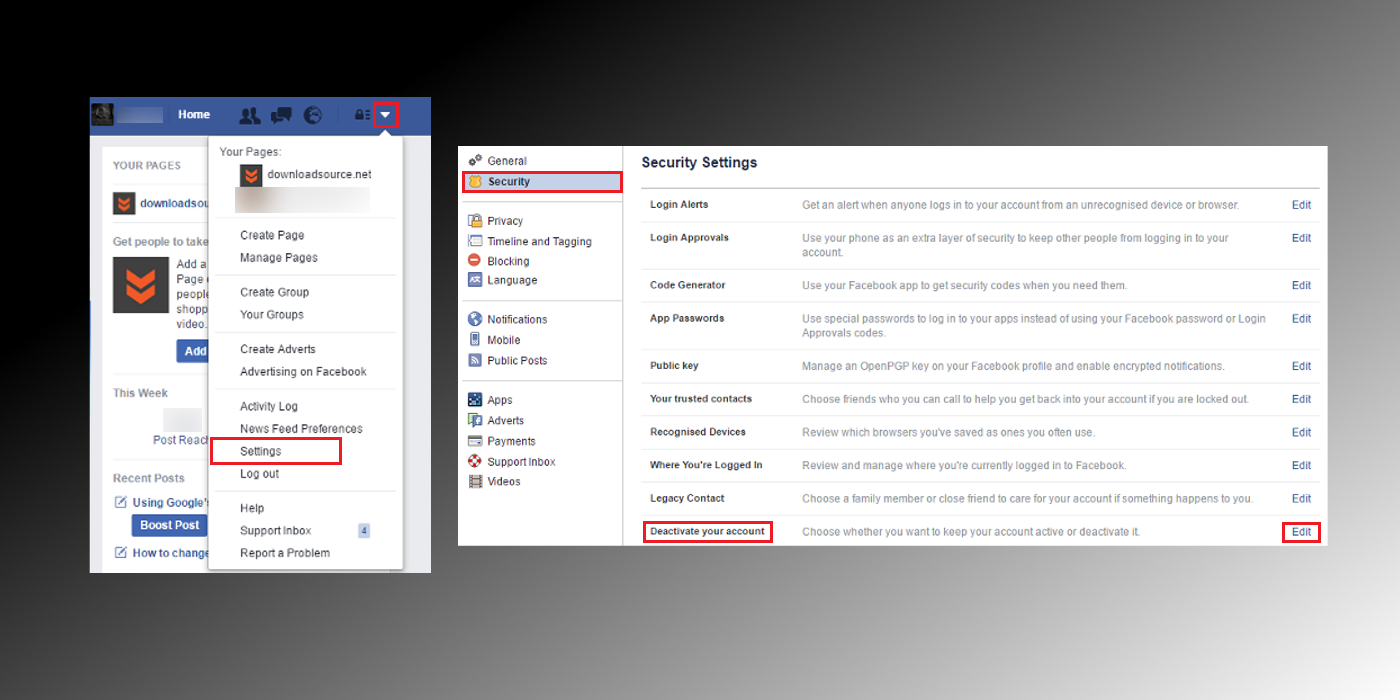The height and width of the screenshot is (700, 1400).
Task: Click the Privacy lock icon
Action: pos(475,220)
